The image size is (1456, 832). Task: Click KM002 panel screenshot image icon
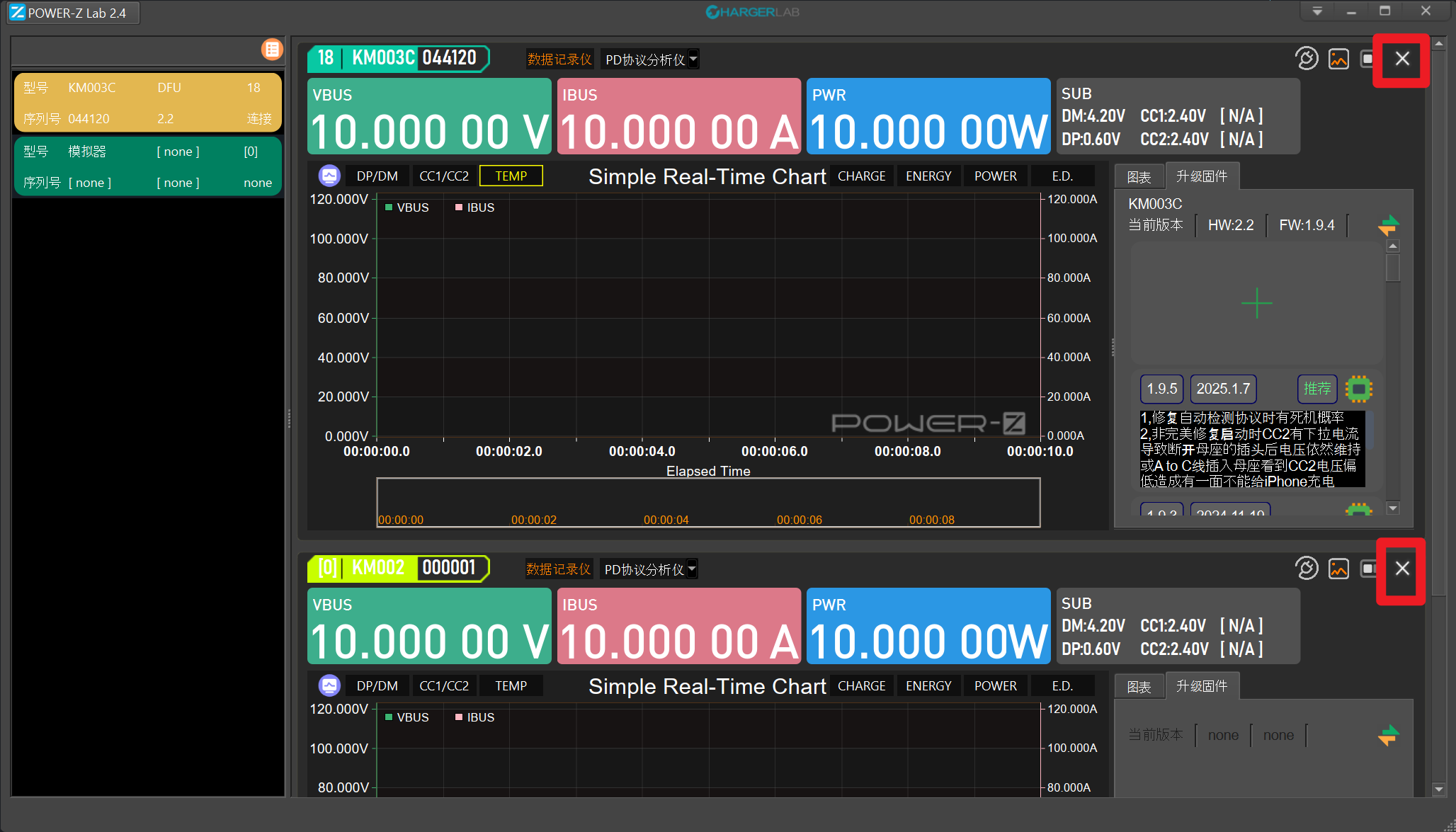pyautogui.click(x=1338, y=569)
